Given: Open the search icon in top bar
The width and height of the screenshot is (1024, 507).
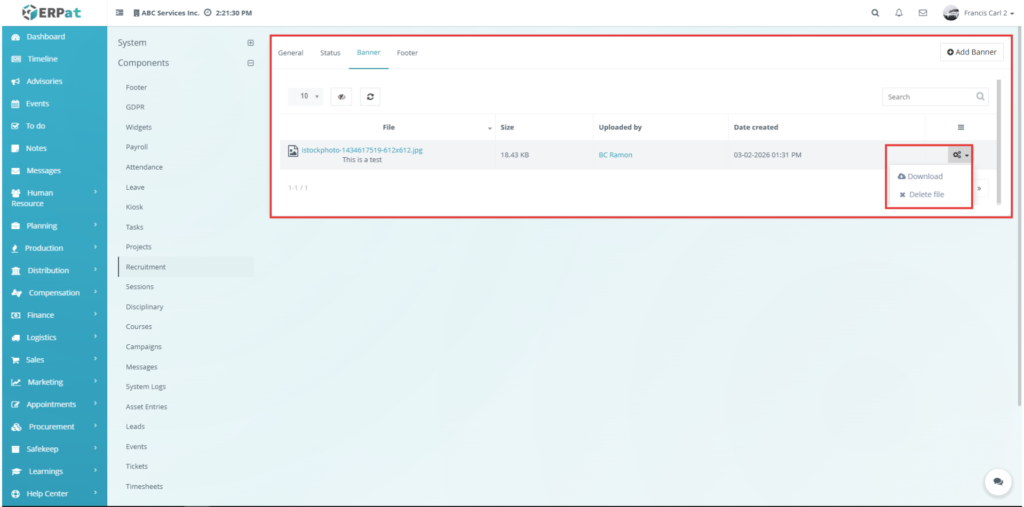Looking at the screenshot, I should [875, 12].
